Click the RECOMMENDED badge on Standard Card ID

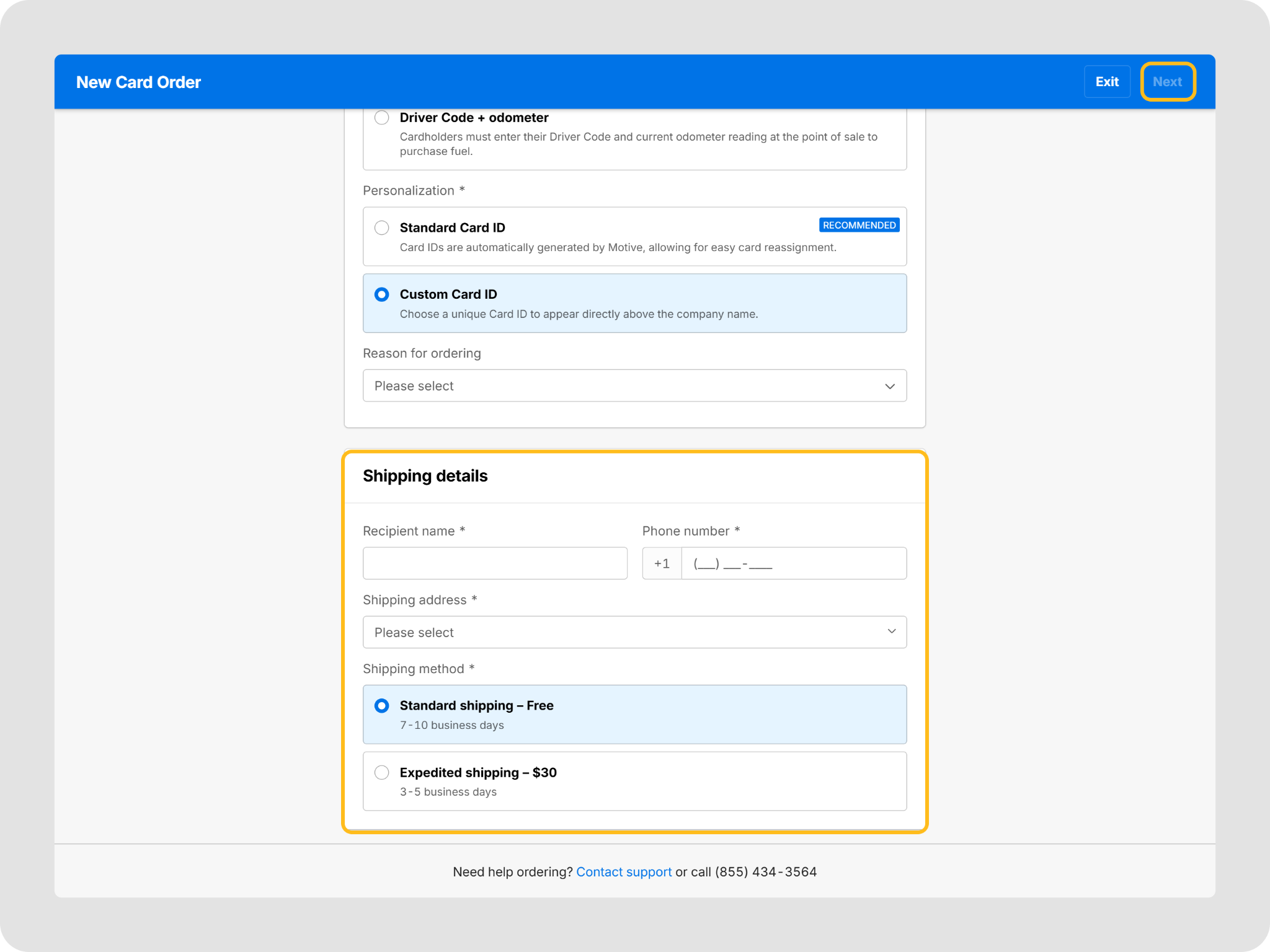pyautogui.click(x=859, y=225)
